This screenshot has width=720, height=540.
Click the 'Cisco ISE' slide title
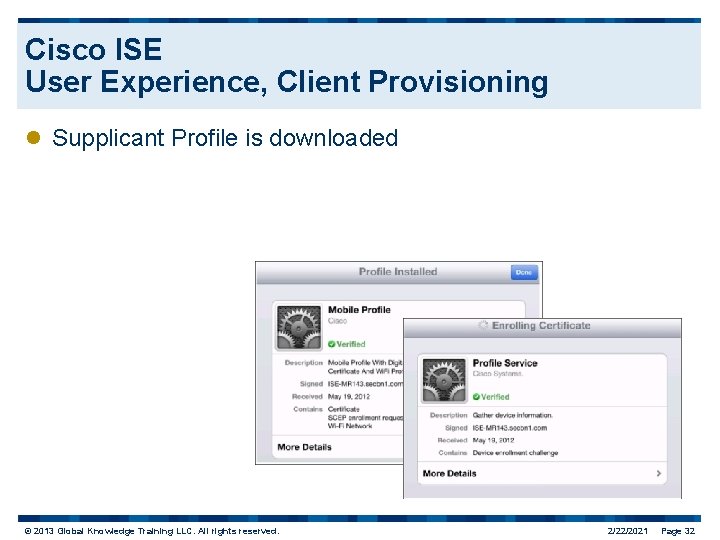[94, 49]
